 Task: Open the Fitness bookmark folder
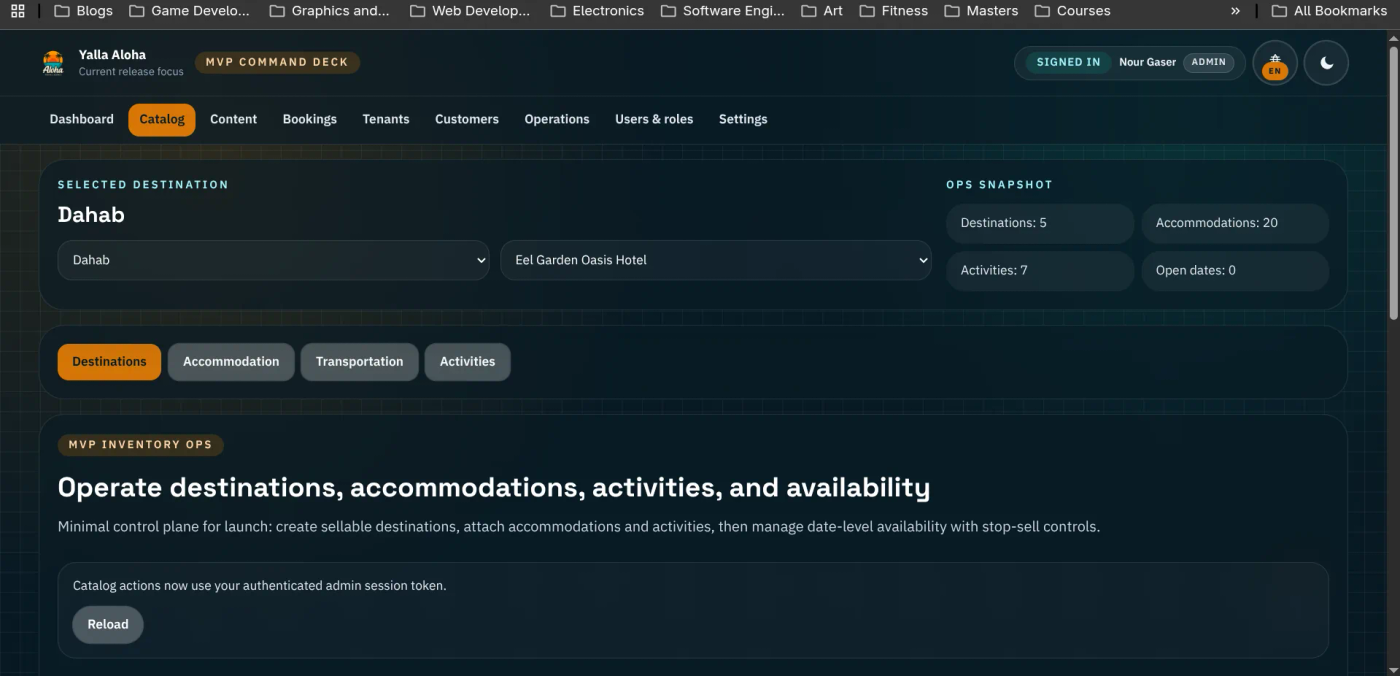(x=894, y=11)
